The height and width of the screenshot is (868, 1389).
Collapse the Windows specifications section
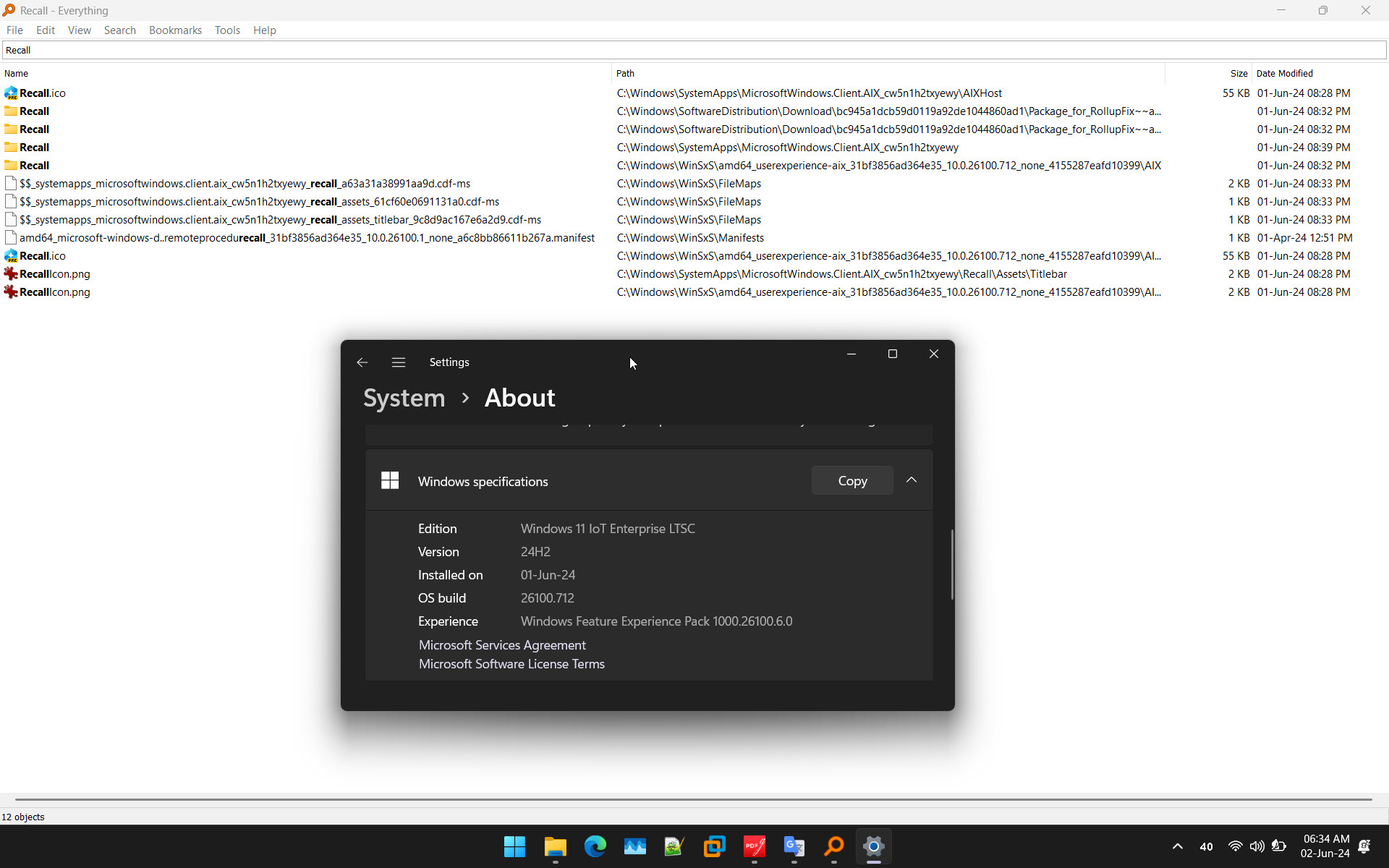pyautogui.click(x=912, y=480)
